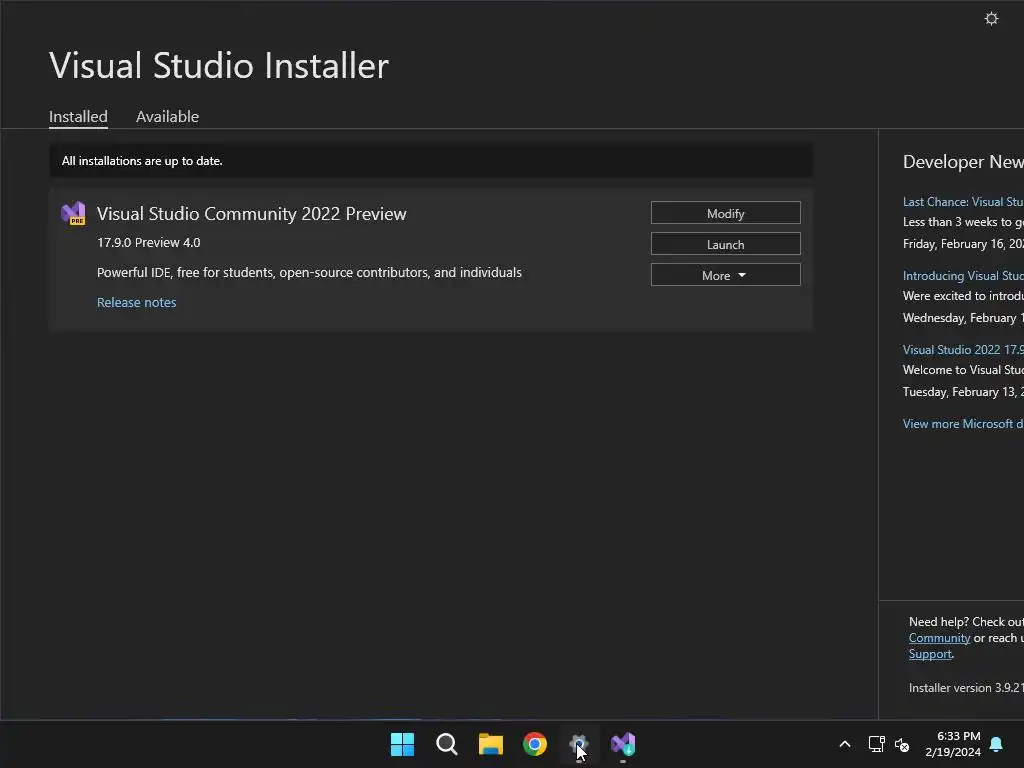Show hidden system tray icons
Image resolution: width=1024 pixels, height=768 pixels.
click(x=844, y=744)
